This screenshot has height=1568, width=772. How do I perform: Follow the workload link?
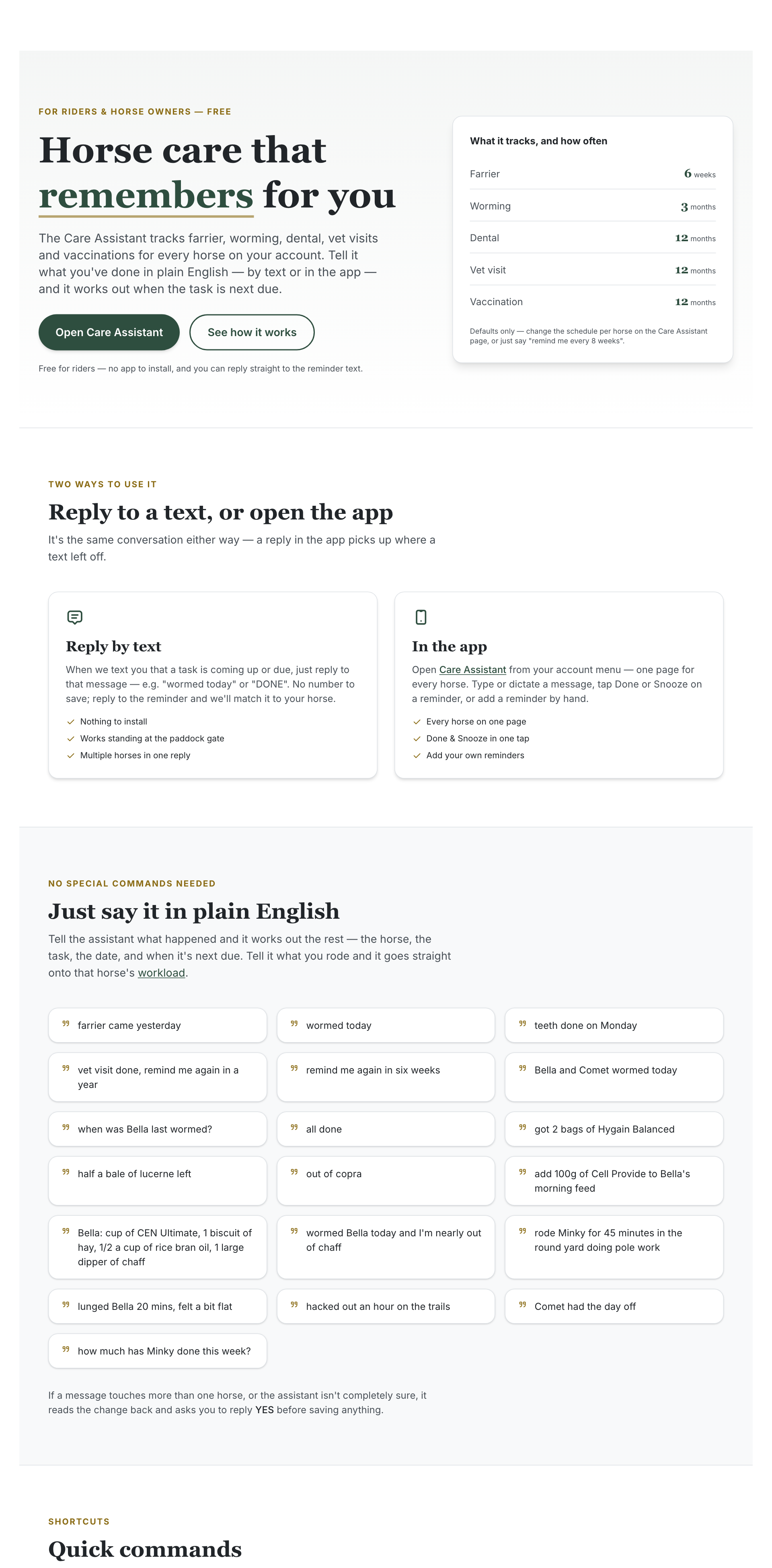coord(161,973)
